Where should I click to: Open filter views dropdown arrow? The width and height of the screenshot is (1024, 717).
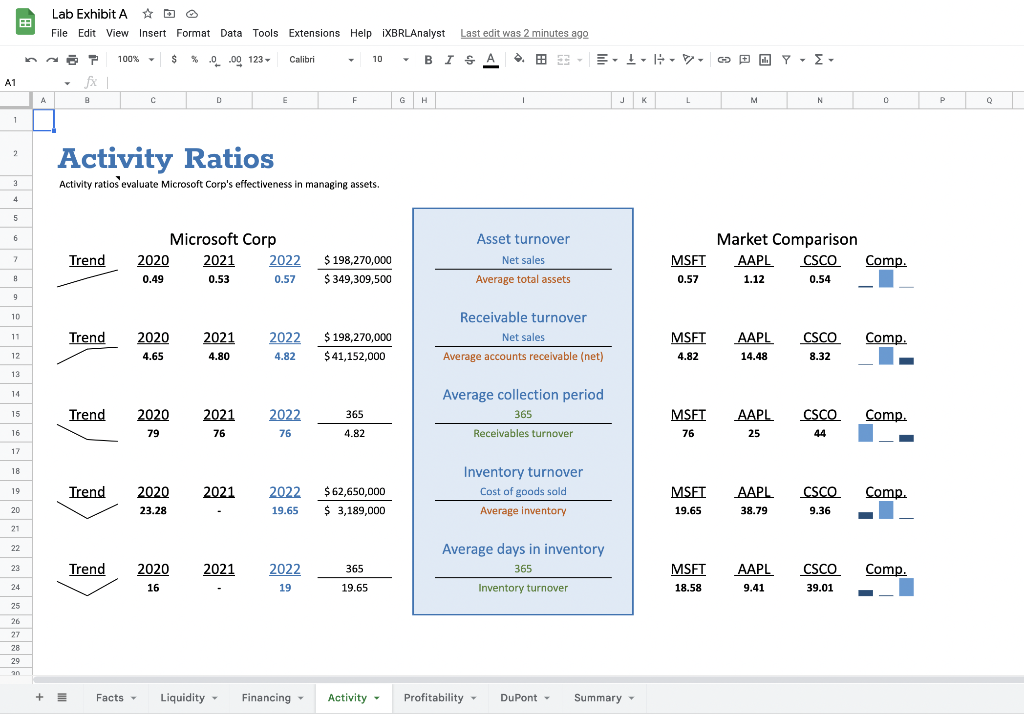click(802, 60)
